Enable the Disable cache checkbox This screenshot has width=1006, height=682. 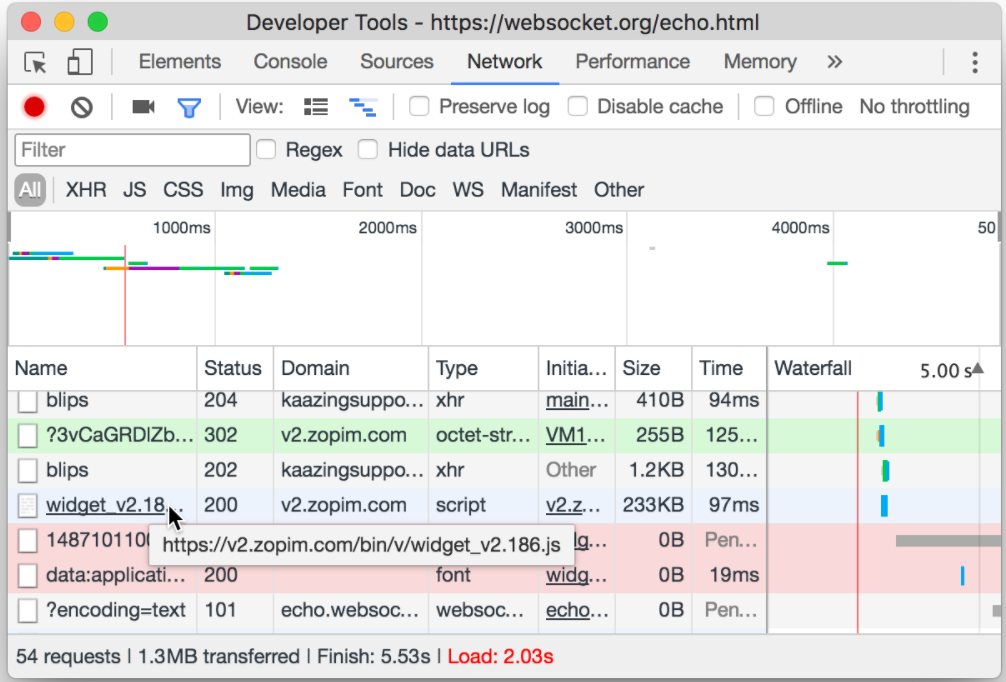(577, 106)
